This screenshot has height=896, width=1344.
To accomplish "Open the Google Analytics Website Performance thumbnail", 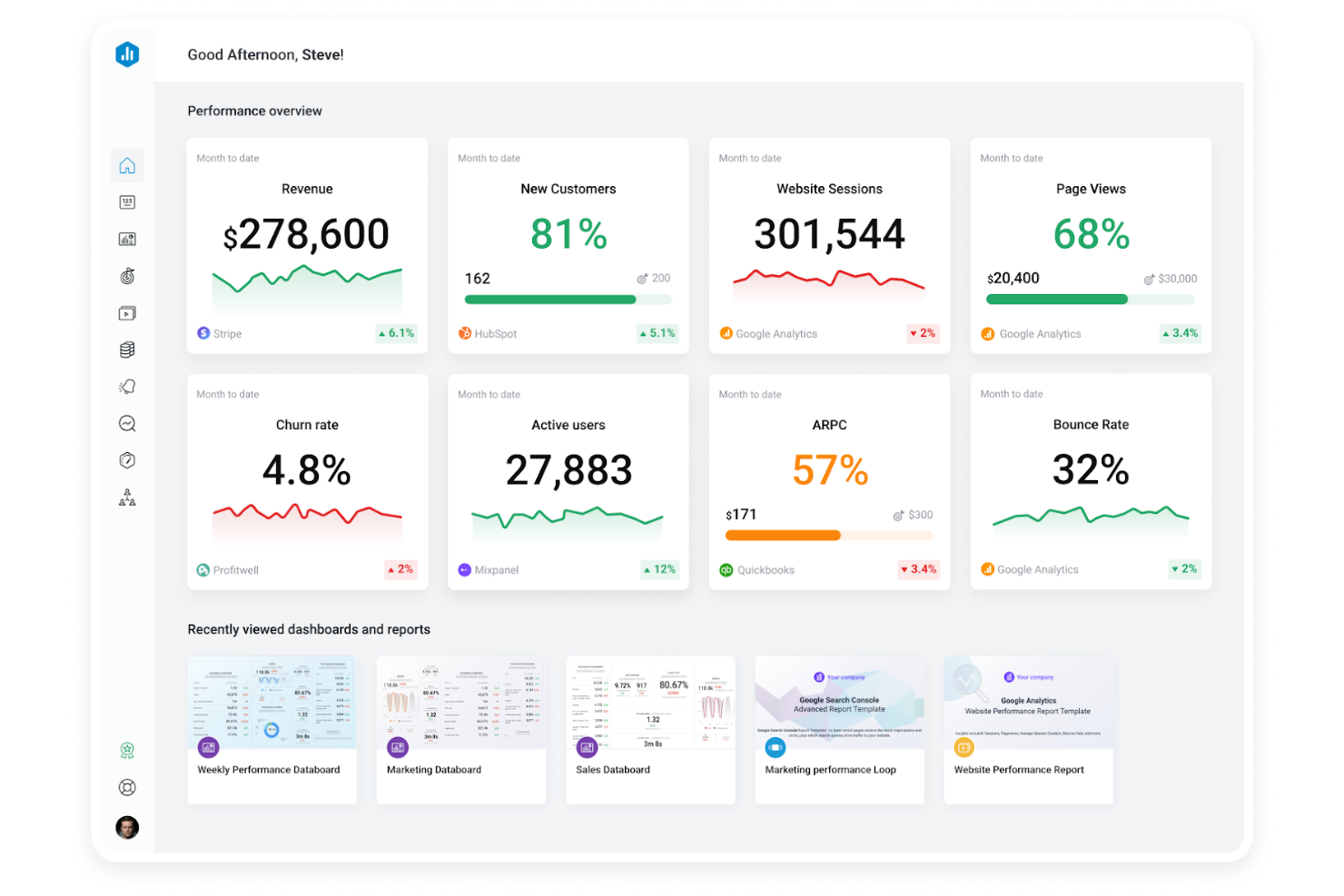I will tap(1028, 703).
